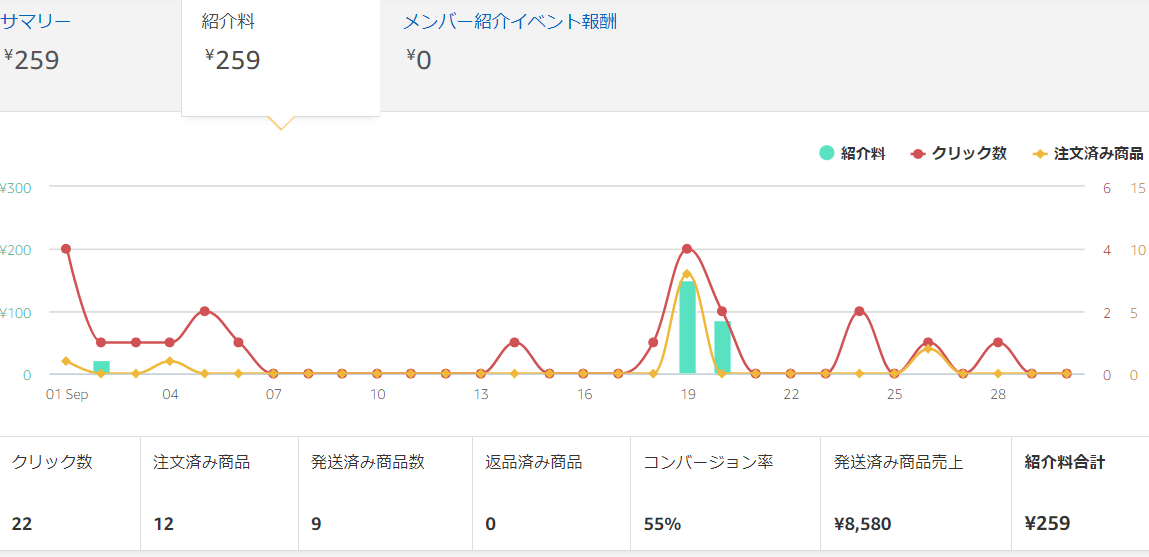Screen dimensions: 1149x557
Task: Select the small teal bar on day 02
Action: click(101, 367)
